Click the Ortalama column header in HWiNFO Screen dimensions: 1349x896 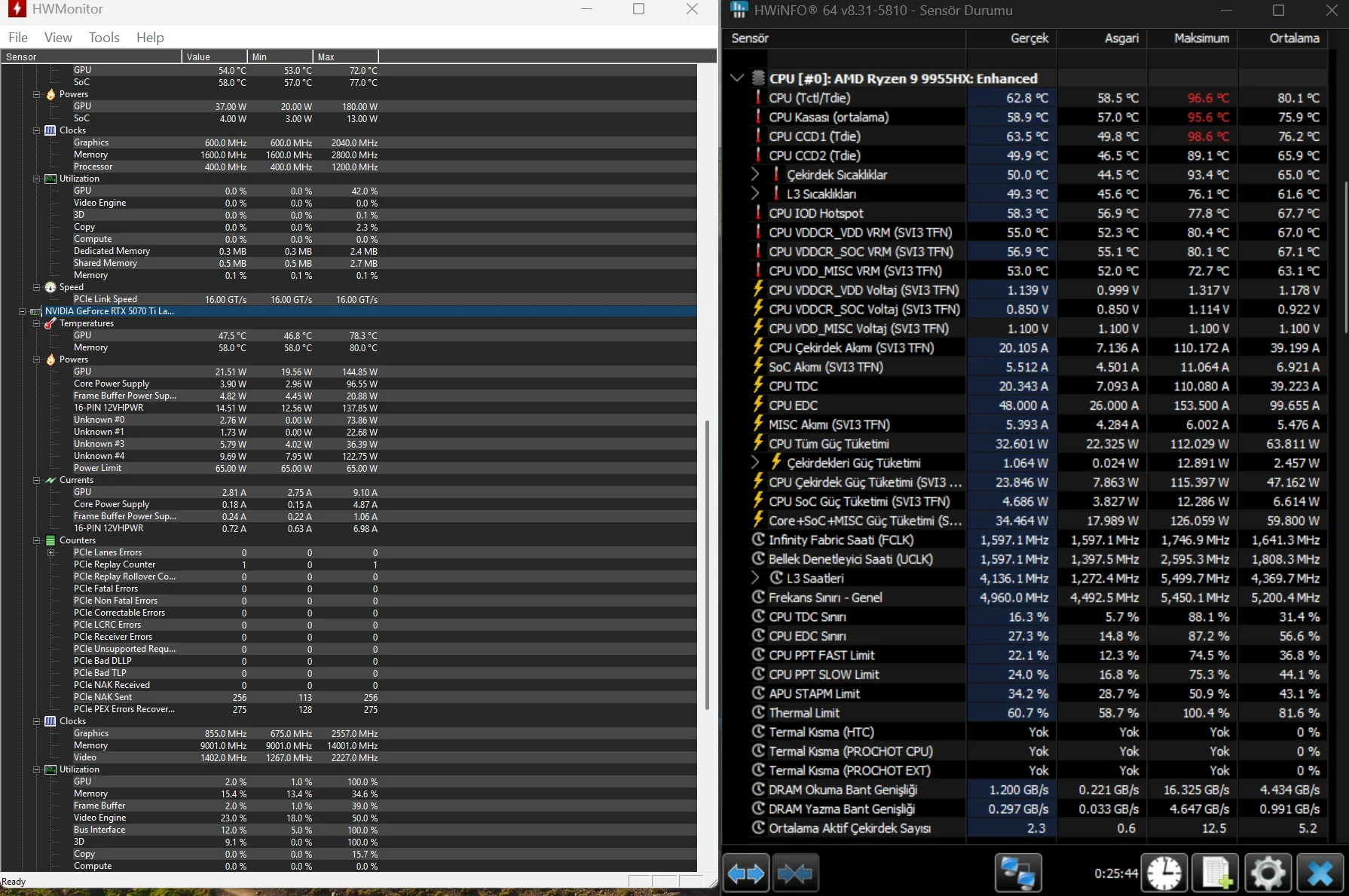pyautogui.click(x=1283, y=38)
